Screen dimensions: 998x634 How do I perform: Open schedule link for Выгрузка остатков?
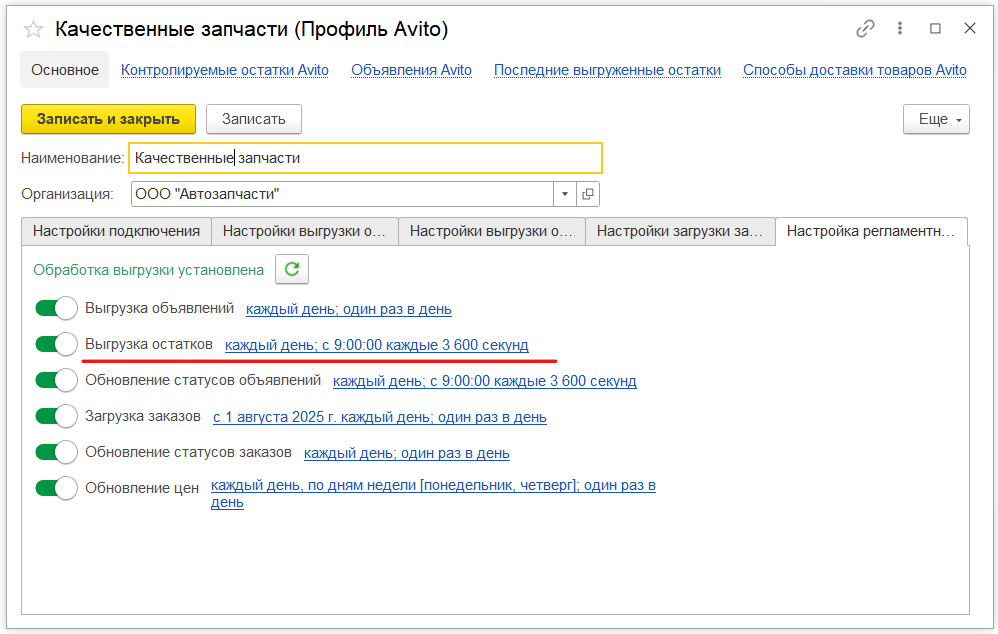[376, 345]
